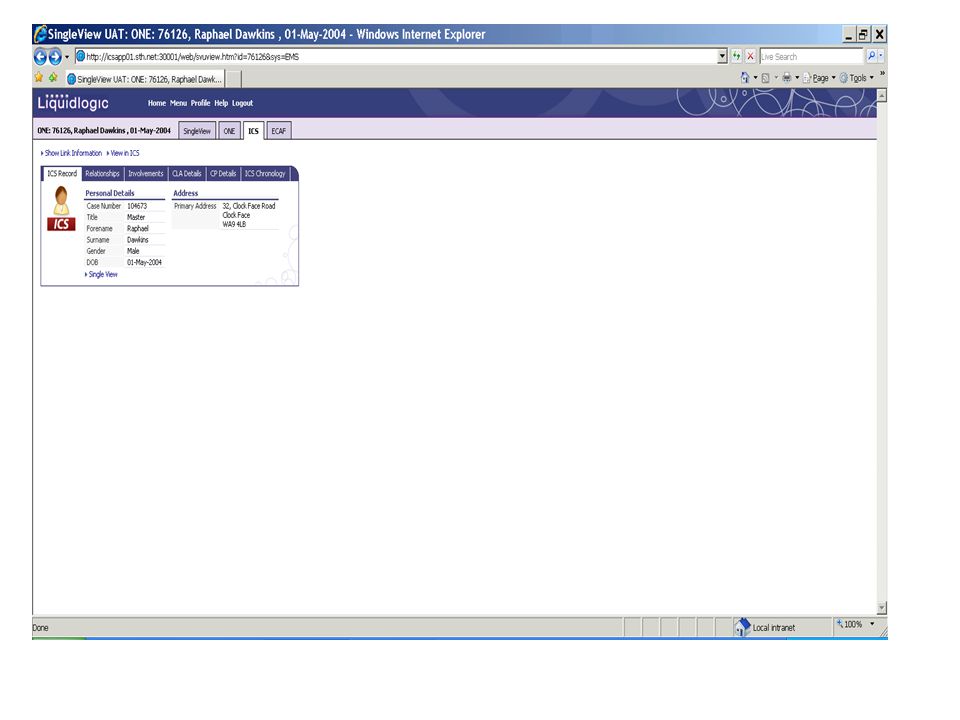The width and height of the screenshot is (960, 720).
Task: Expand the Home button dropdown arrow
Action: [755, 78]
